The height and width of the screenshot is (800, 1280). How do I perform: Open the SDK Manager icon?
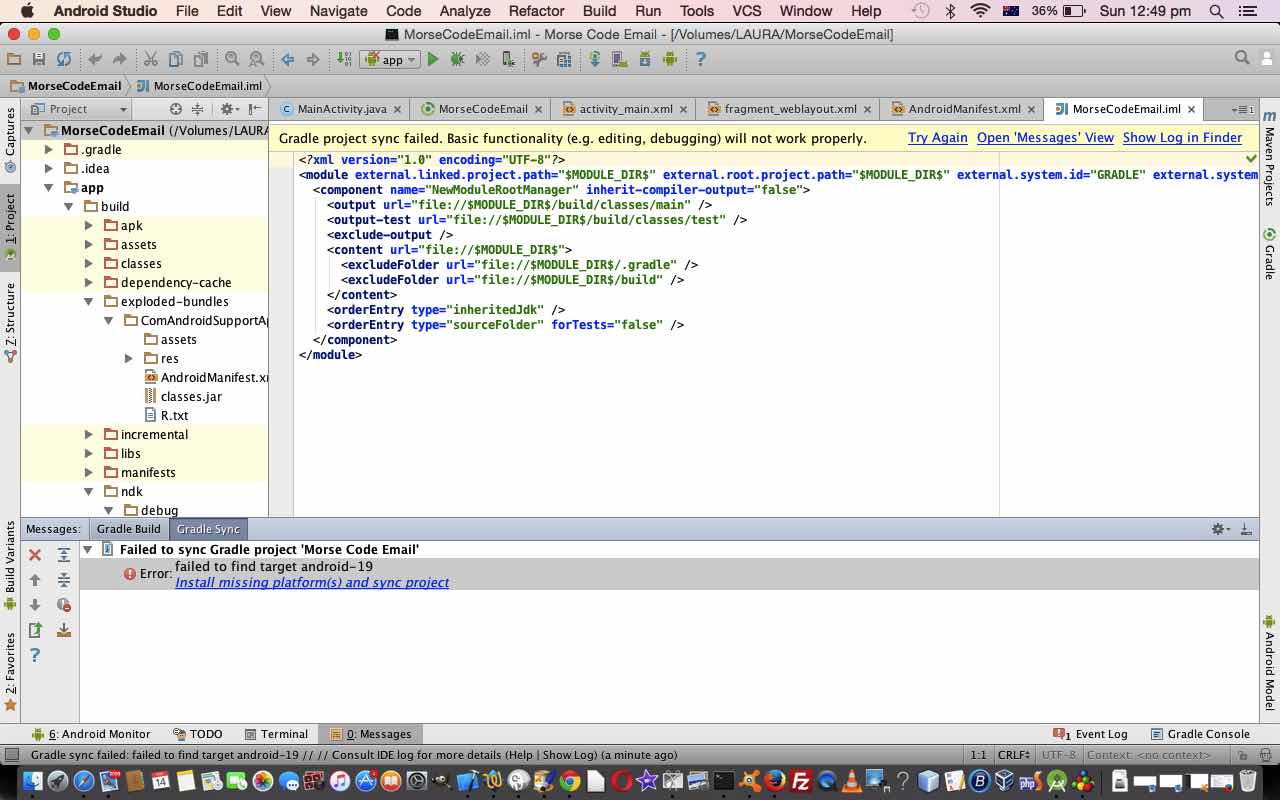[x=644, y=60]
